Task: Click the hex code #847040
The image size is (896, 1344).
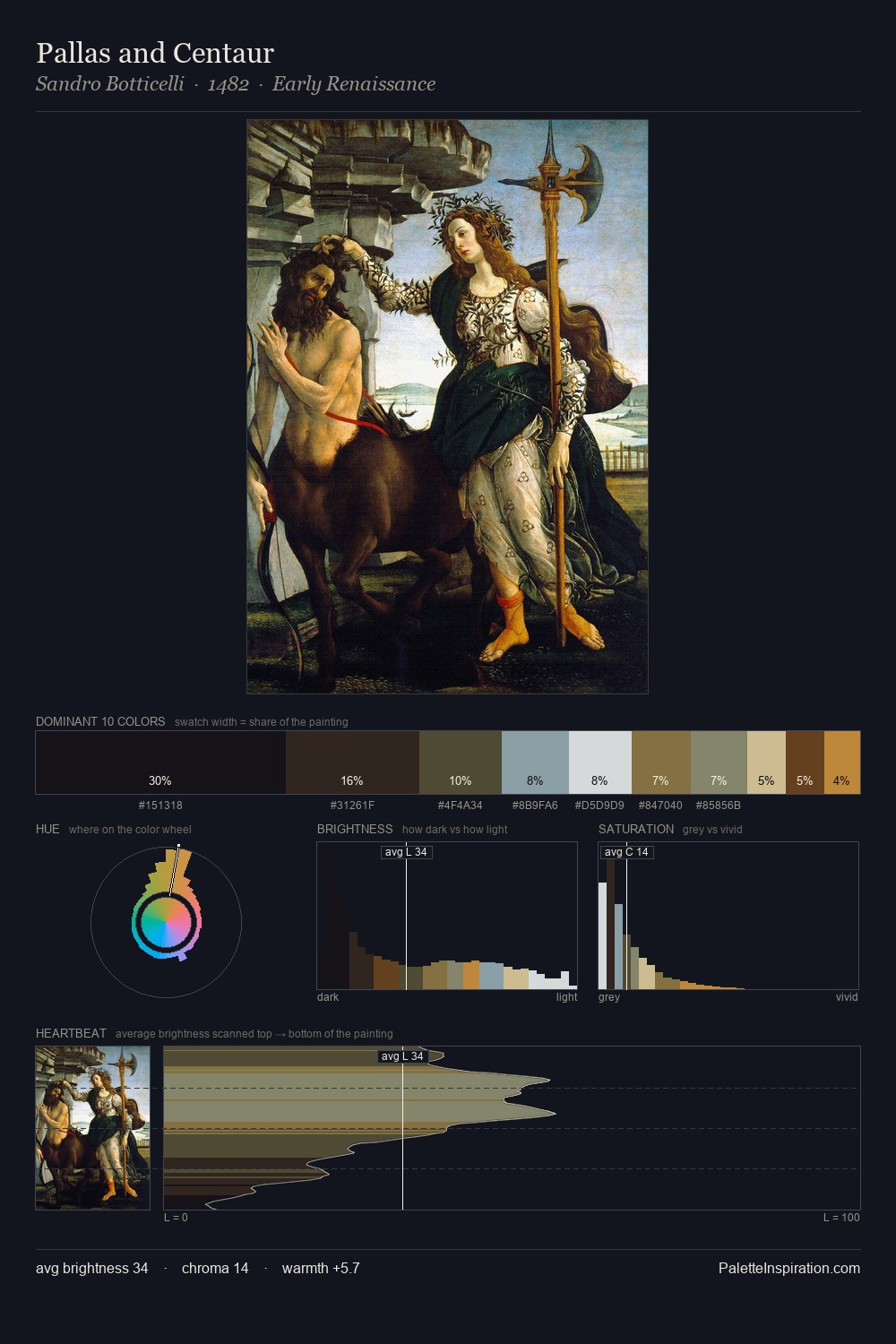Action: 660,806
